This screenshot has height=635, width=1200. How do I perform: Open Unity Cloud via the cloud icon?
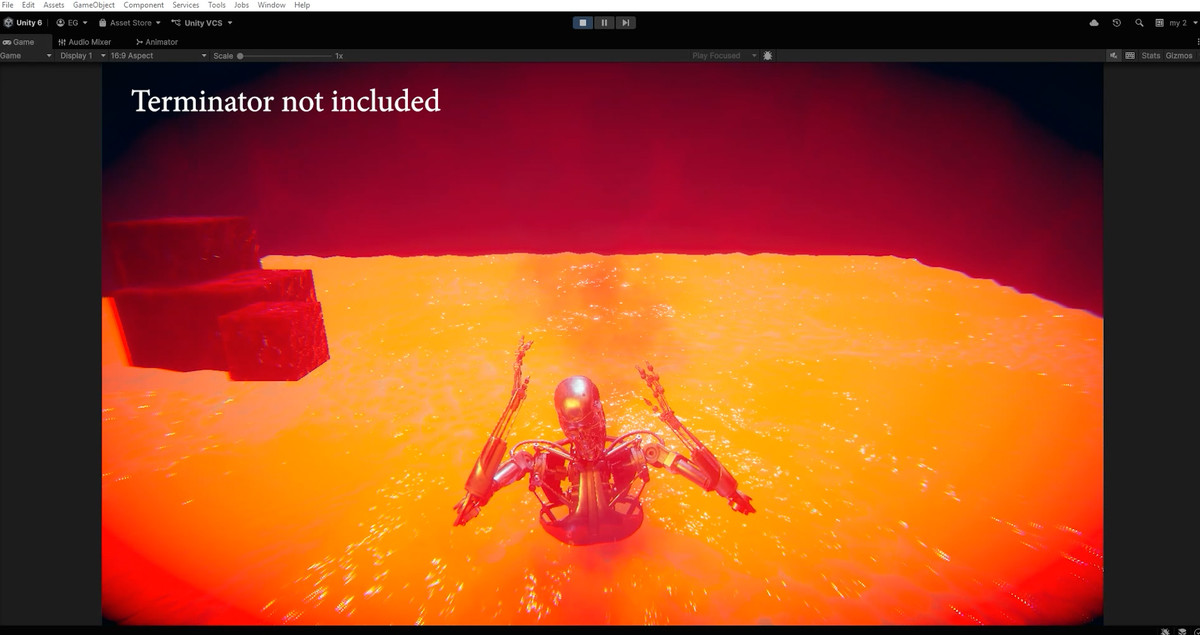point(1094,22)
